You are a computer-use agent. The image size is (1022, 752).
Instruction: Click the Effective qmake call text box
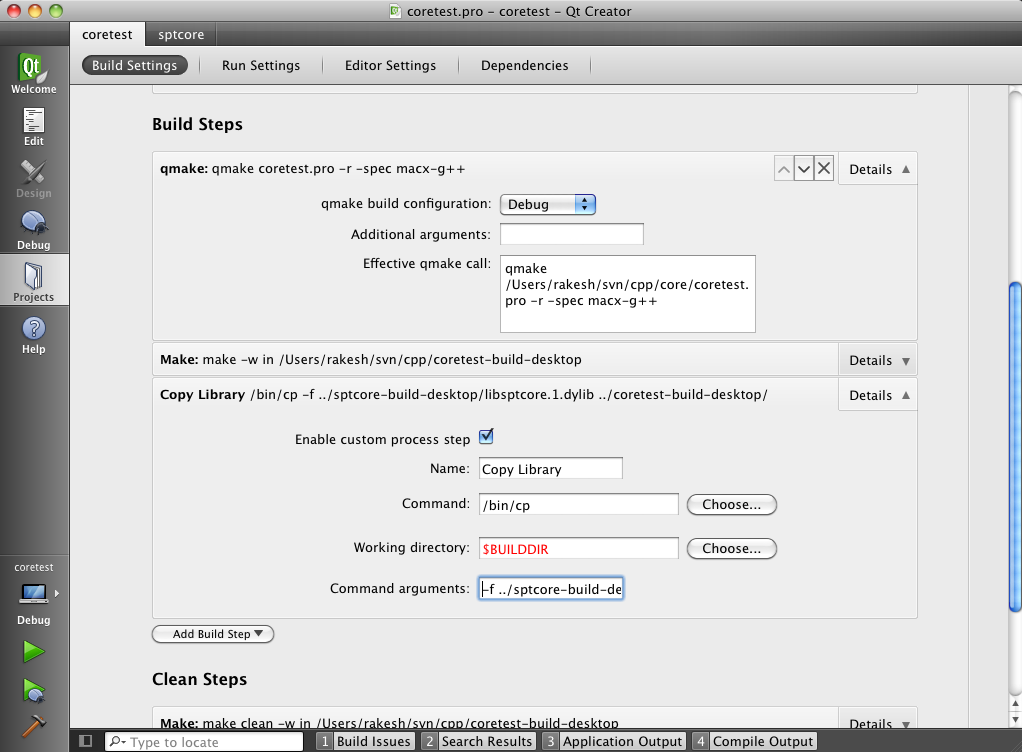point(628,294)
